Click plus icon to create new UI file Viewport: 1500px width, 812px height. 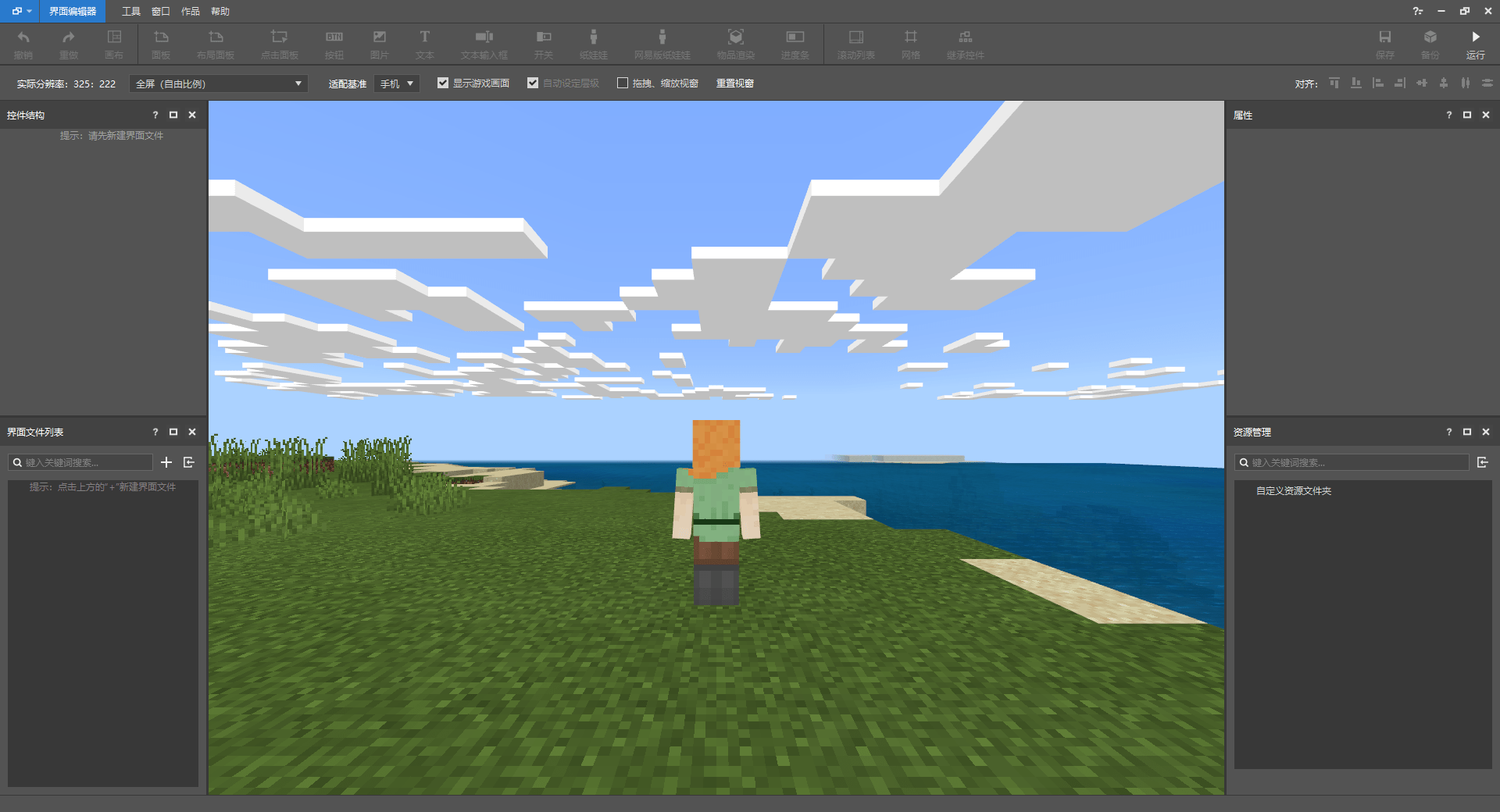pyautogui.click(x=166, y=462)
